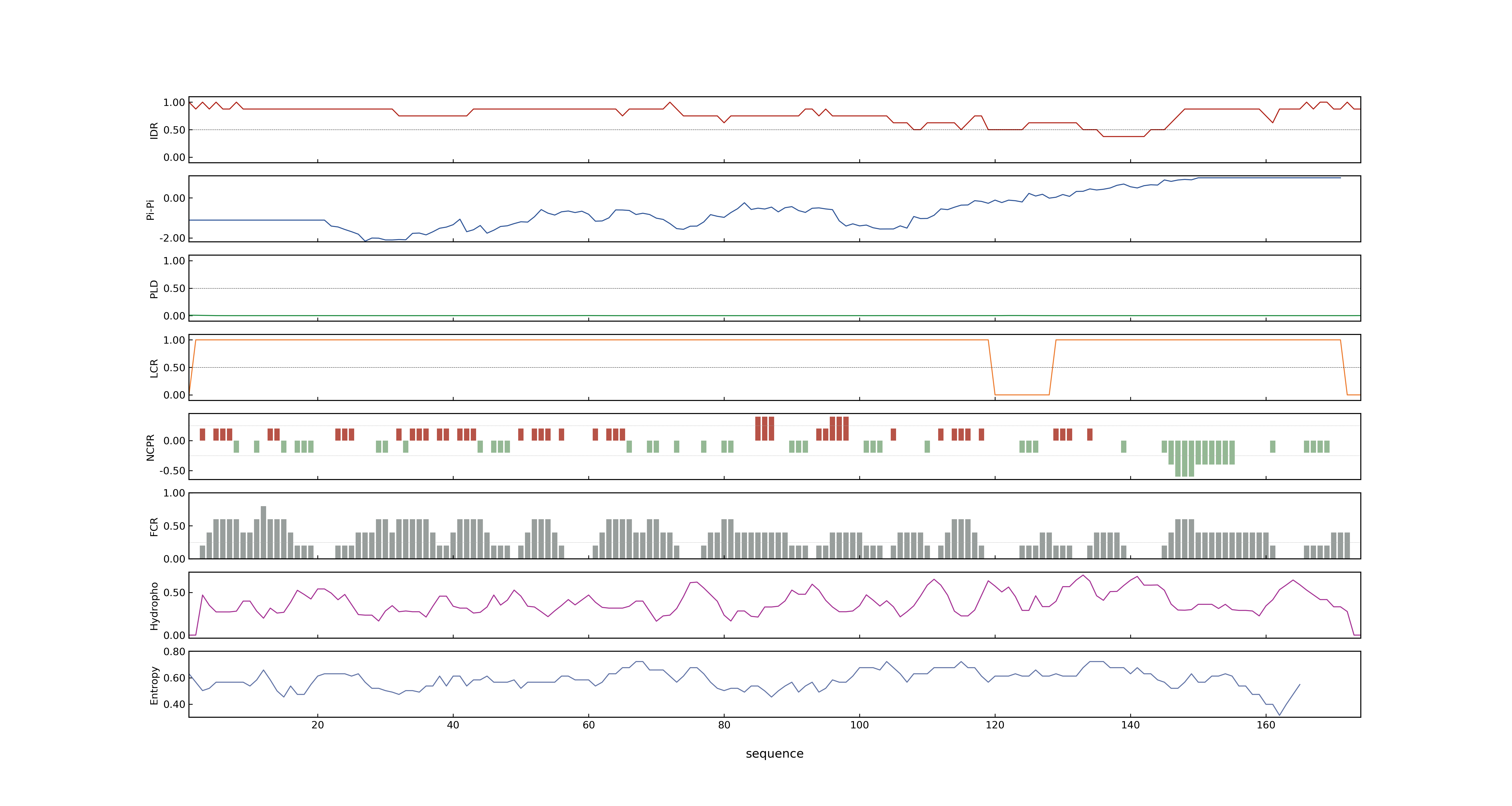The height and width of the screenshot is (806, 1512).
Task: Click the -0.50 tick in NCPR panel
Action: tap(172, 470)
